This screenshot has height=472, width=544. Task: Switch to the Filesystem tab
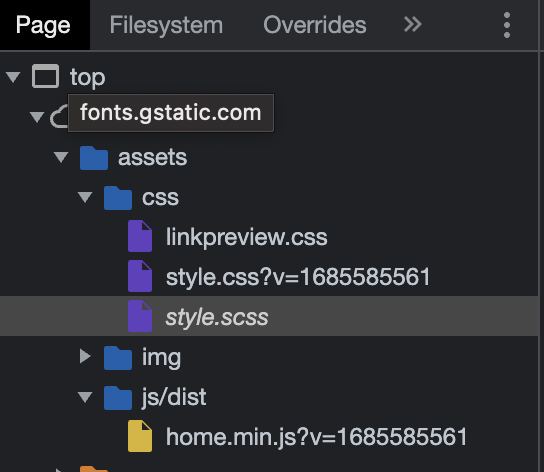coord(166,25)
